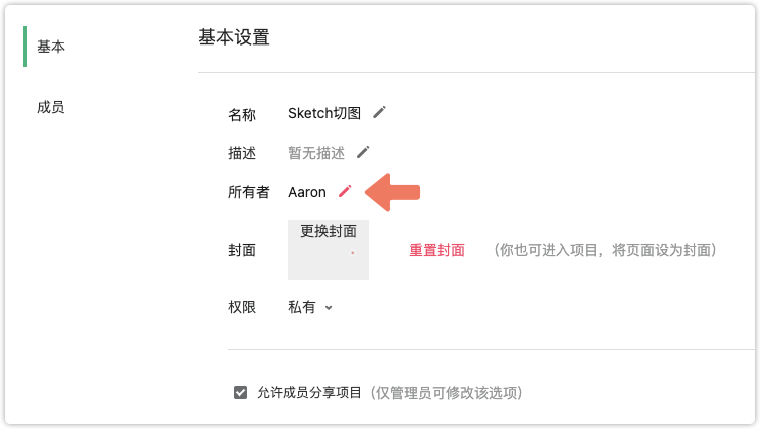The width and height of the screenshot is (760, 429).
Task: Open the 私有 permission dropdown
Action: pyautogui.click(x=310, y=307)
